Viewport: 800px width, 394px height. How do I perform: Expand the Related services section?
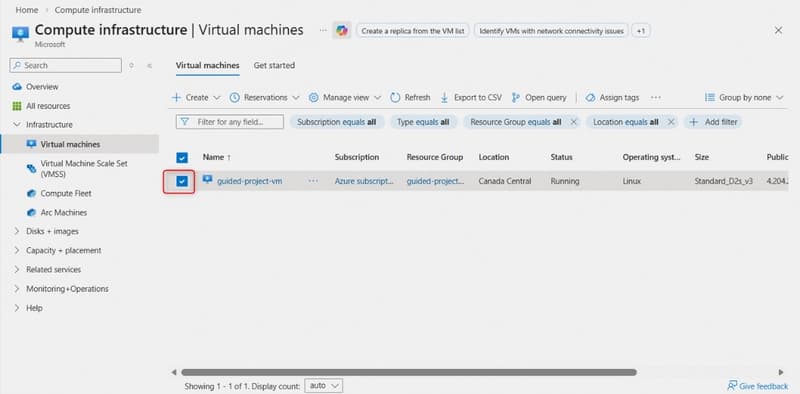click(x=17, y=269)
